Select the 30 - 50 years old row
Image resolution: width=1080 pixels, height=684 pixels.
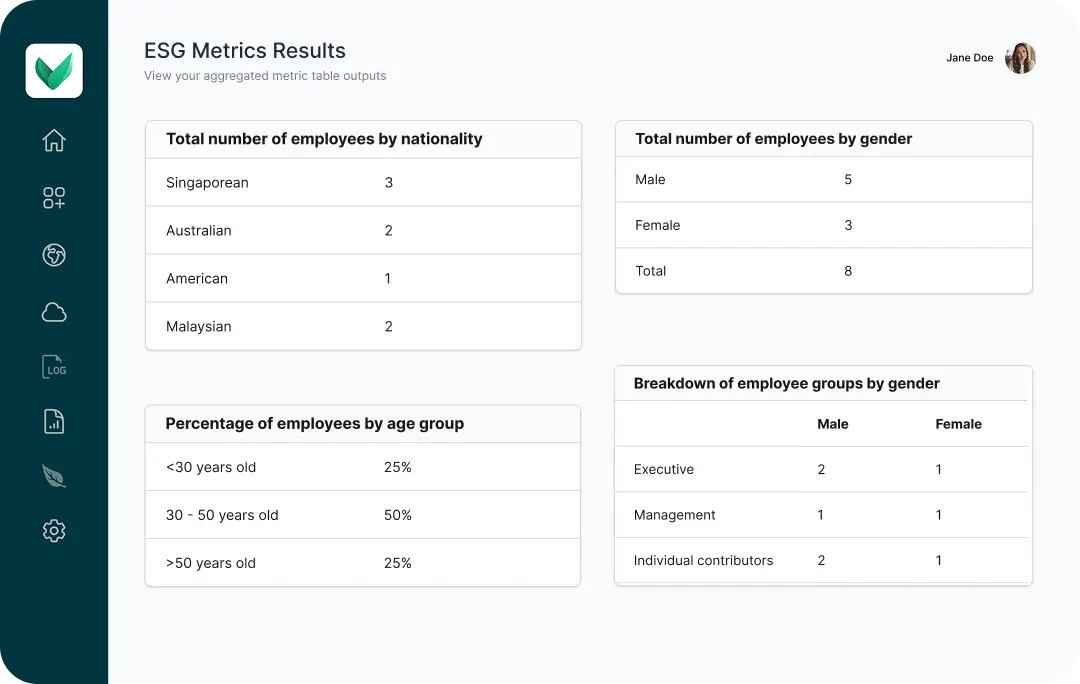pos(362,516)
